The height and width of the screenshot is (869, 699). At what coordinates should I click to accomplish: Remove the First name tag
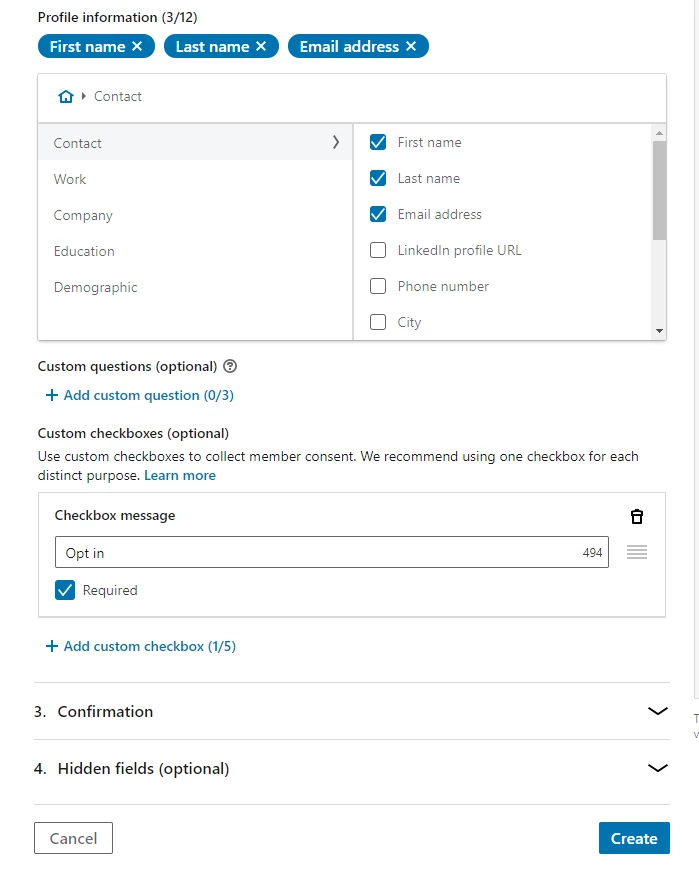coord(137,47)
